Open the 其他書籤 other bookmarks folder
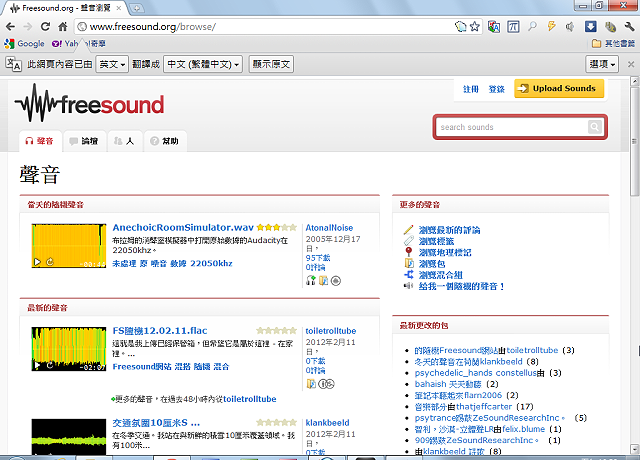The height and width of the screenshot is (460, 640). 613,43
